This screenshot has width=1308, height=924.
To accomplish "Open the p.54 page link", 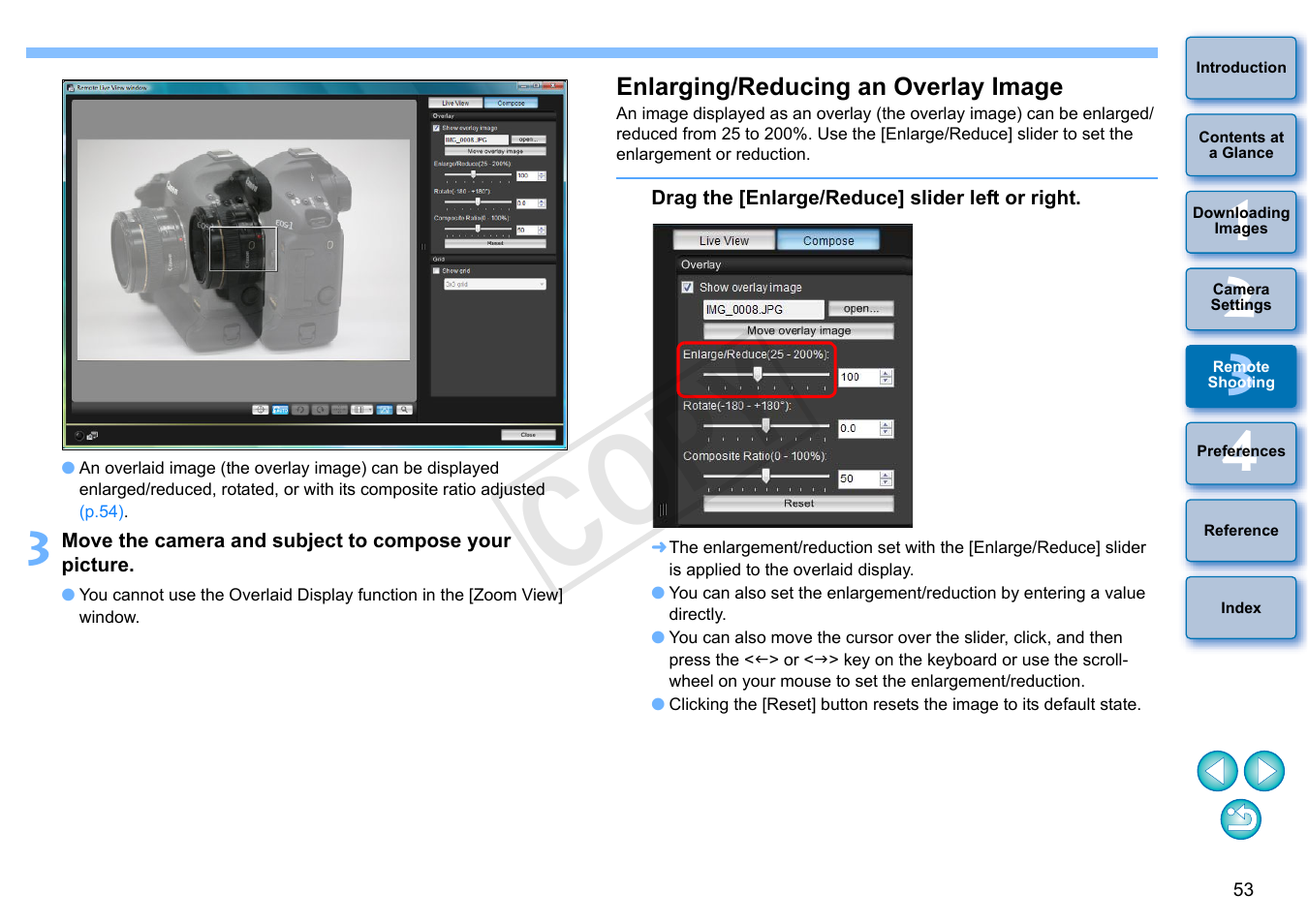I will (x=101, y=511).
